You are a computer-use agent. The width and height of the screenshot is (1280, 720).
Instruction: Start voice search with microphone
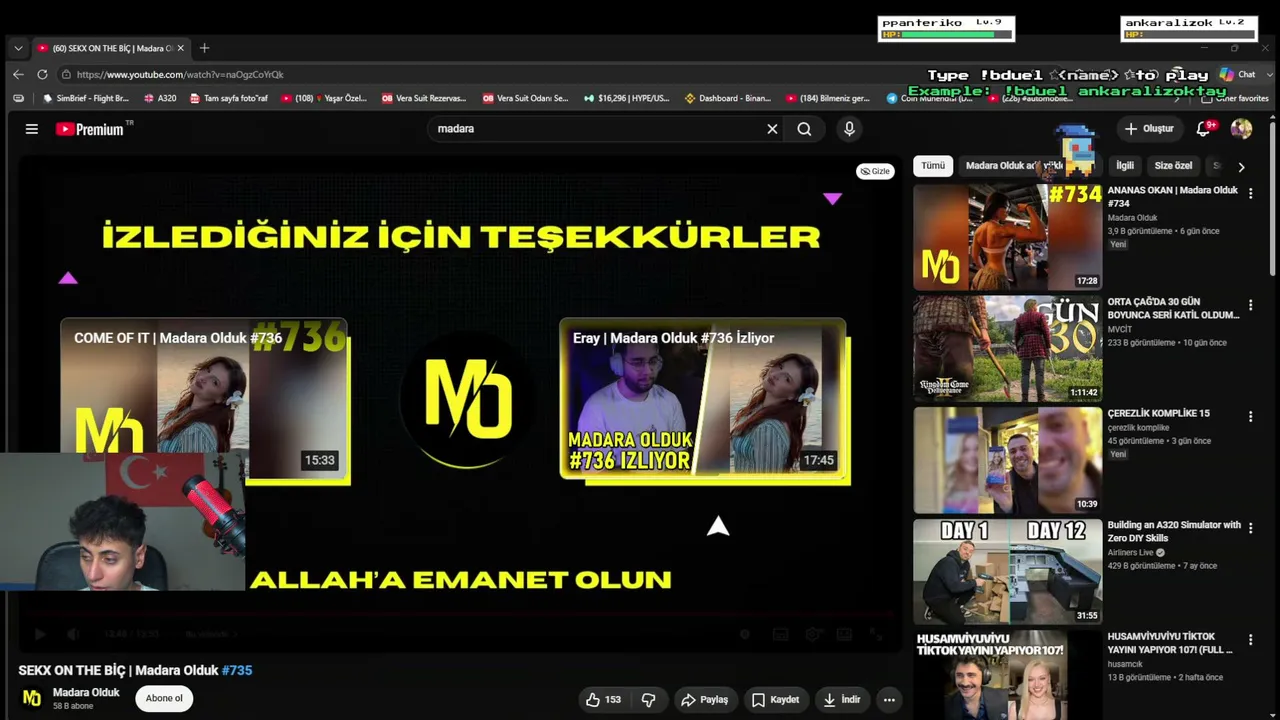849,129
